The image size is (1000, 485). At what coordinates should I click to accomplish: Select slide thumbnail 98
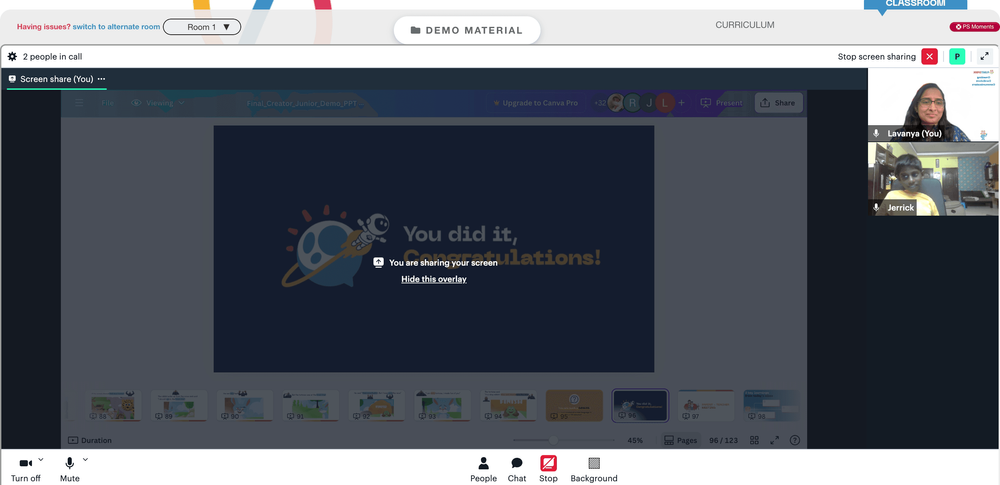[x=771, y=406]
